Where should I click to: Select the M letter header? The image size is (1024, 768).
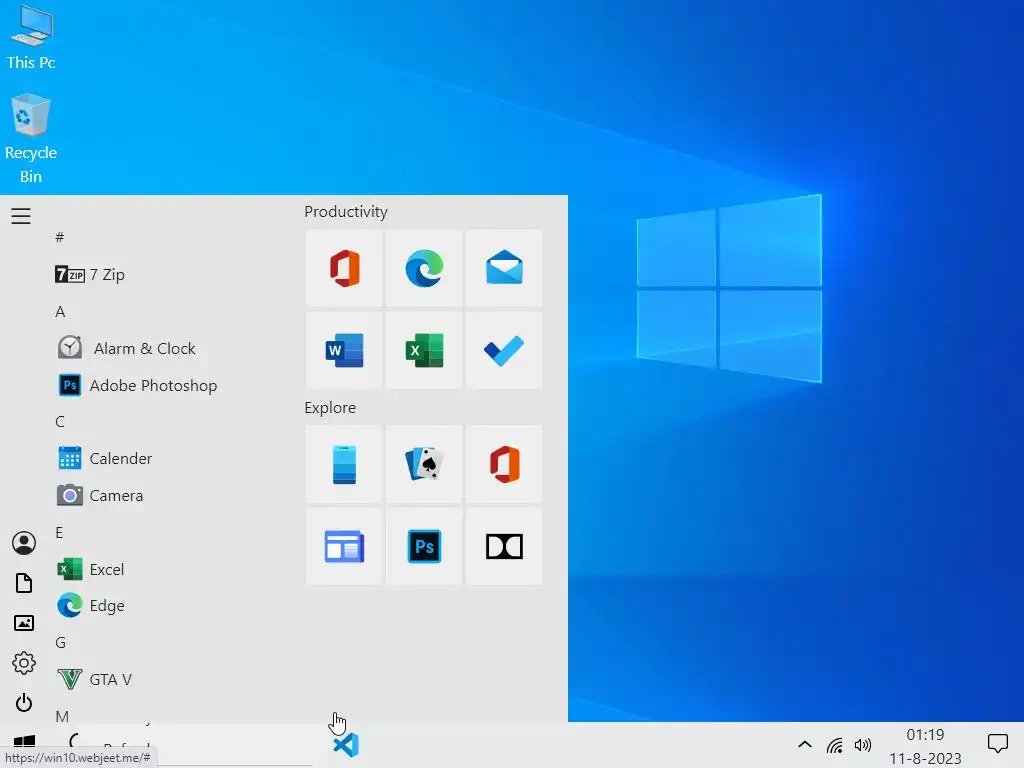coord(62,716)
